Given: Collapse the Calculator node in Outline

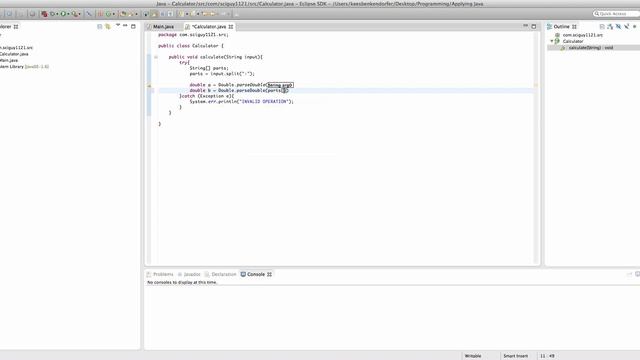Looking at the screenshot, I should (552, 41).
